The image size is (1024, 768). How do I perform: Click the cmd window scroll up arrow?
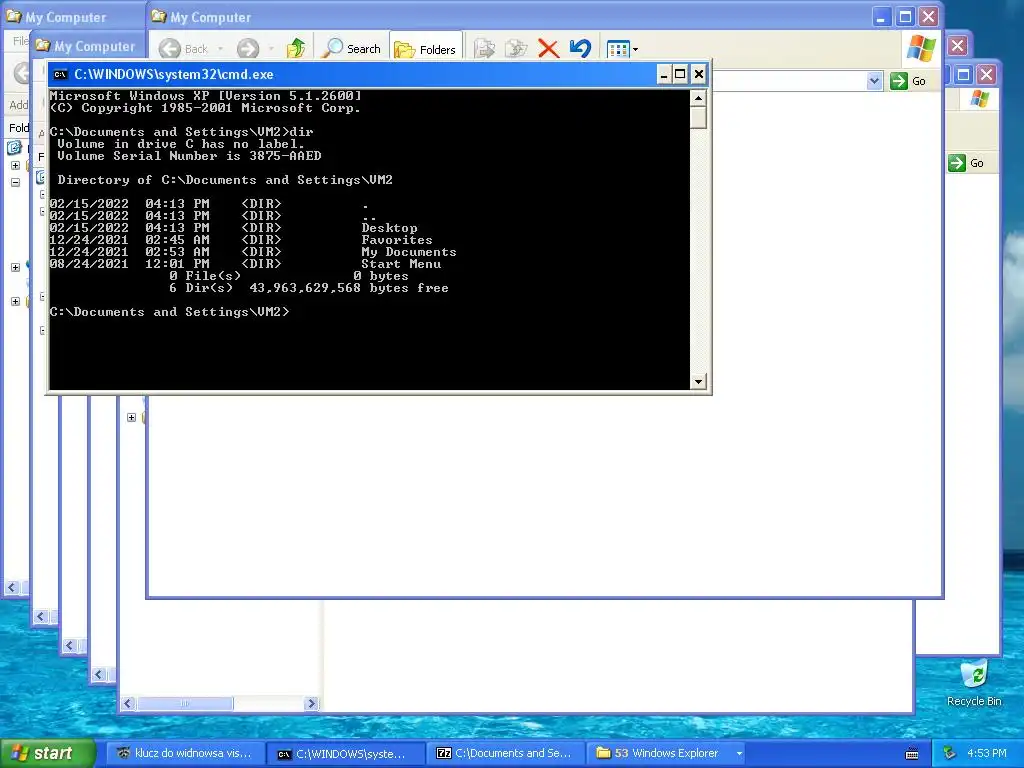tap(698, 99)
